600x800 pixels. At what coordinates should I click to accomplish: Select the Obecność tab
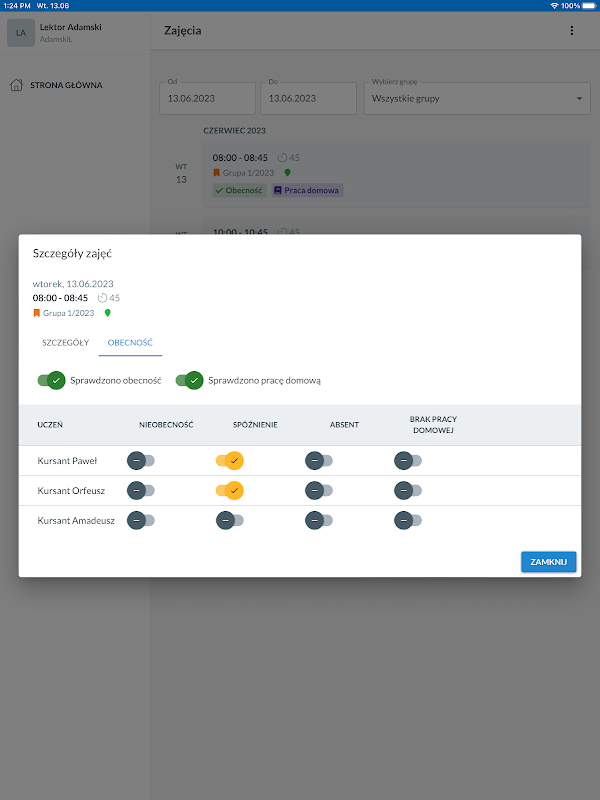coord(130,342)
